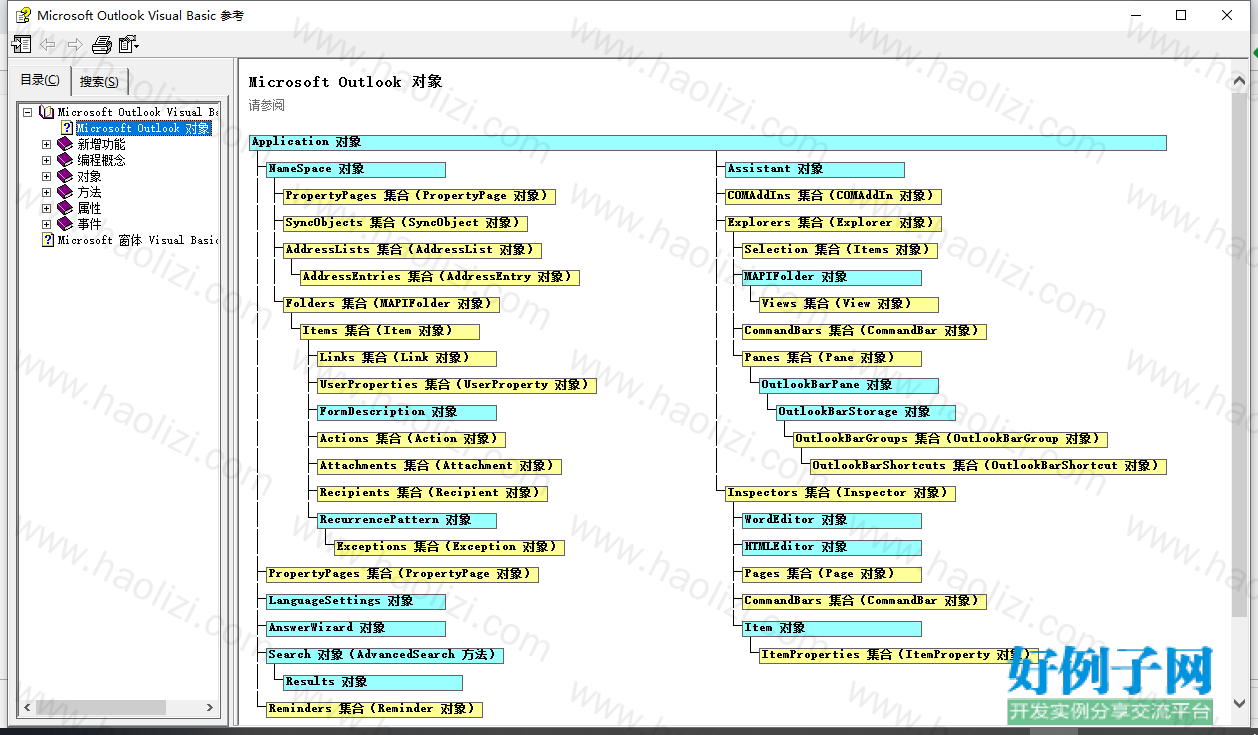
Task: Click the Explorers 集合 box
Action: (833, 223)
